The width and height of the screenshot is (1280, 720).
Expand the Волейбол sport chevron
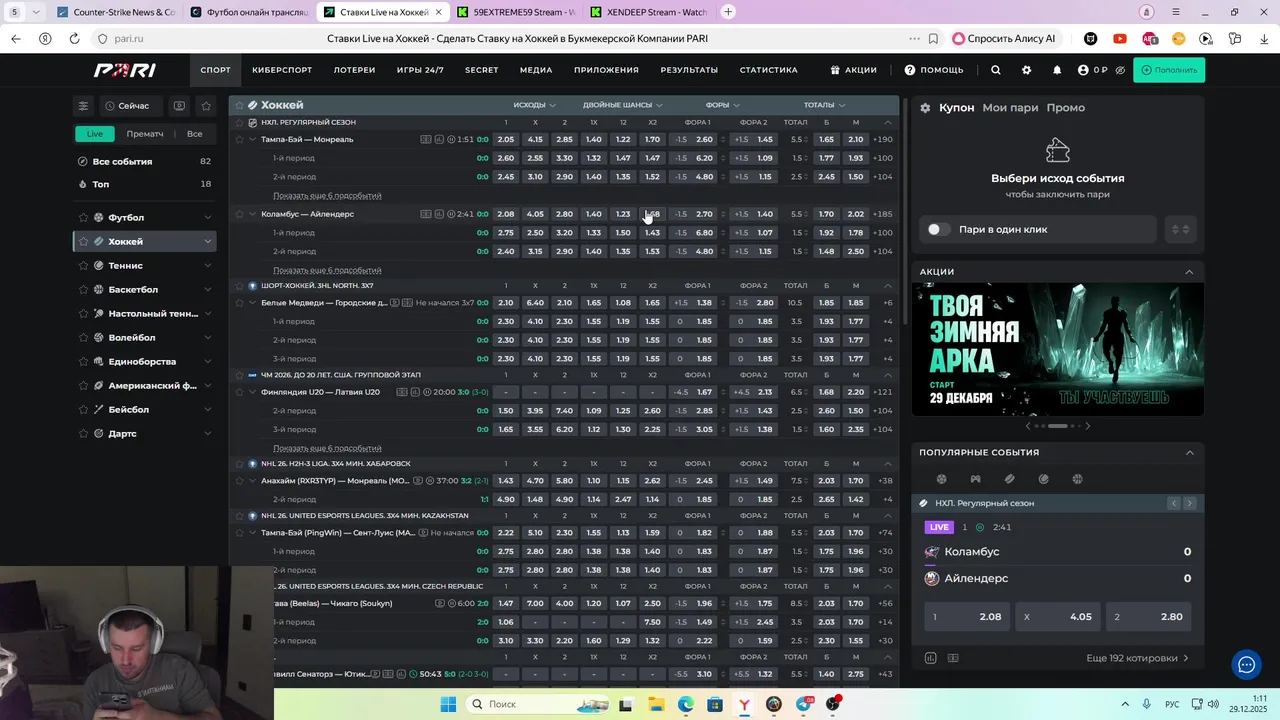[207, 337]
